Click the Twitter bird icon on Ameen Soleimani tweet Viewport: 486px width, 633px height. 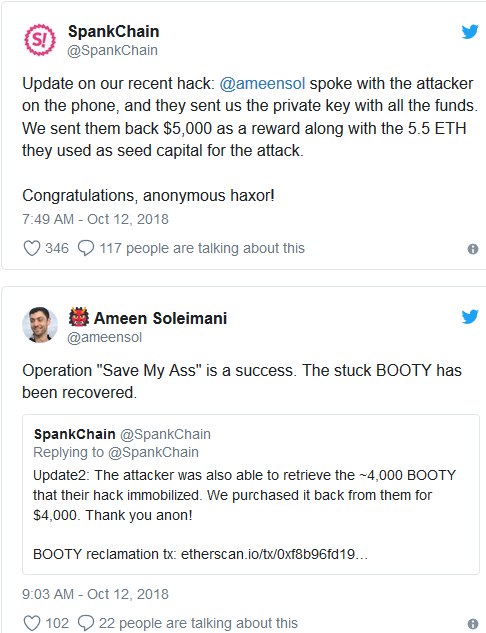click(470, 317)
